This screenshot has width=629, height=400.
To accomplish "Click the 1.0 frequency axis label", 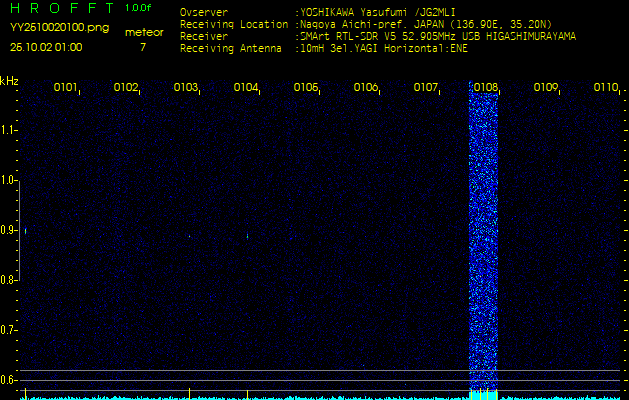I will [x=9, y=180].
